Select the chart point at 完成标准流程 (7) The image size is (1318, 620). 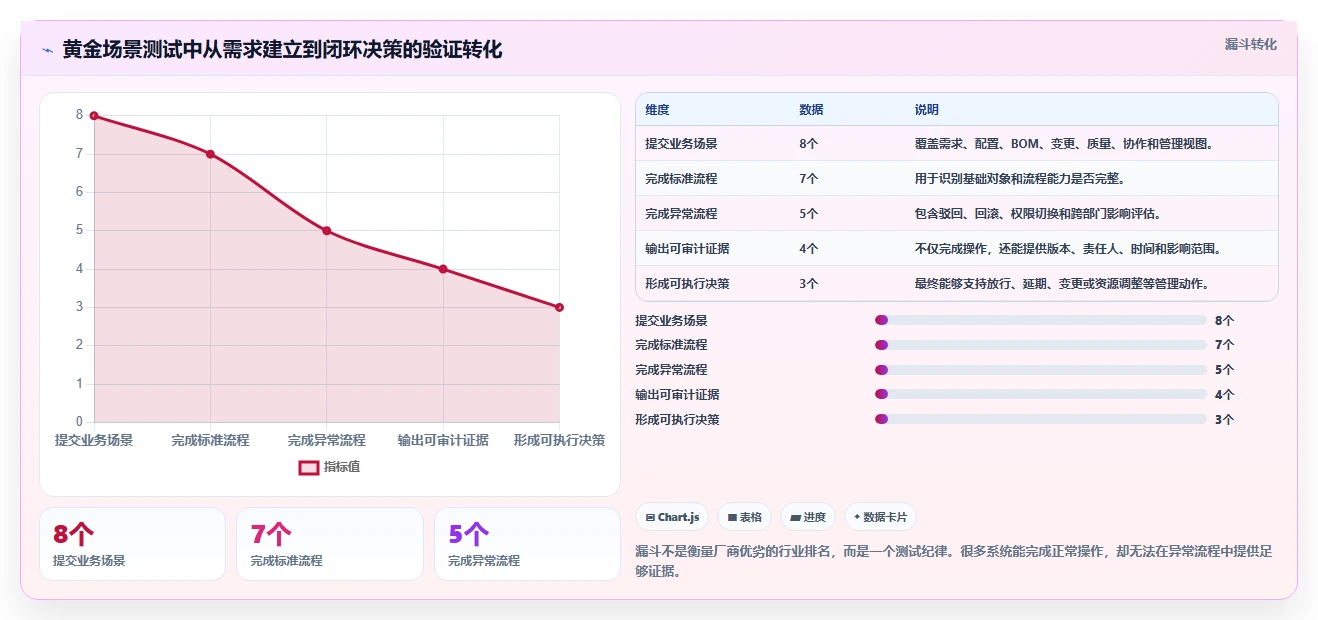210,154
